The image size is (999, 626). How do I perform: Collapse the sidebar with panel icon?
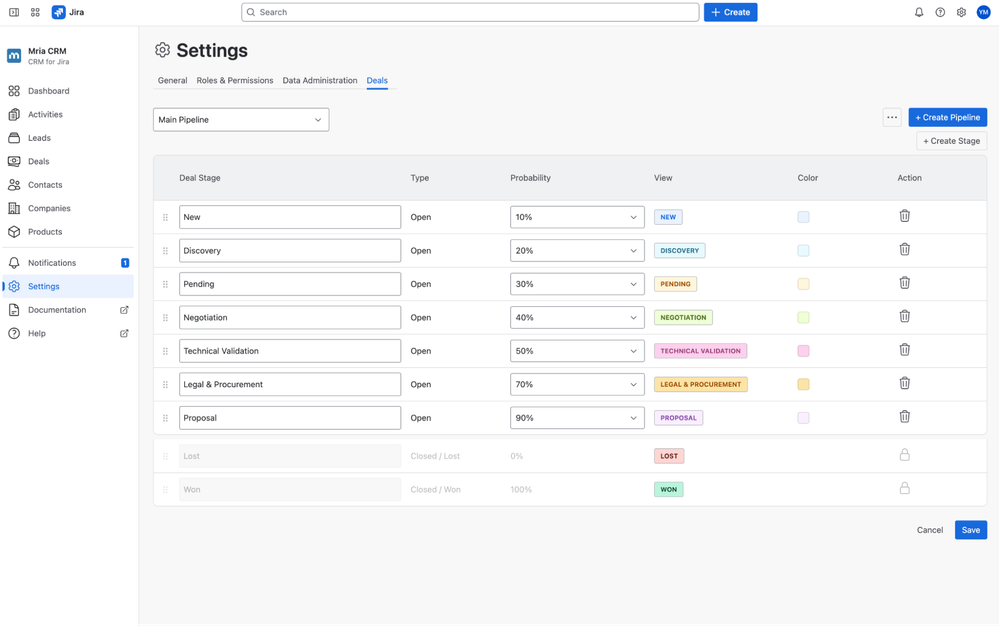coord(14,12)
